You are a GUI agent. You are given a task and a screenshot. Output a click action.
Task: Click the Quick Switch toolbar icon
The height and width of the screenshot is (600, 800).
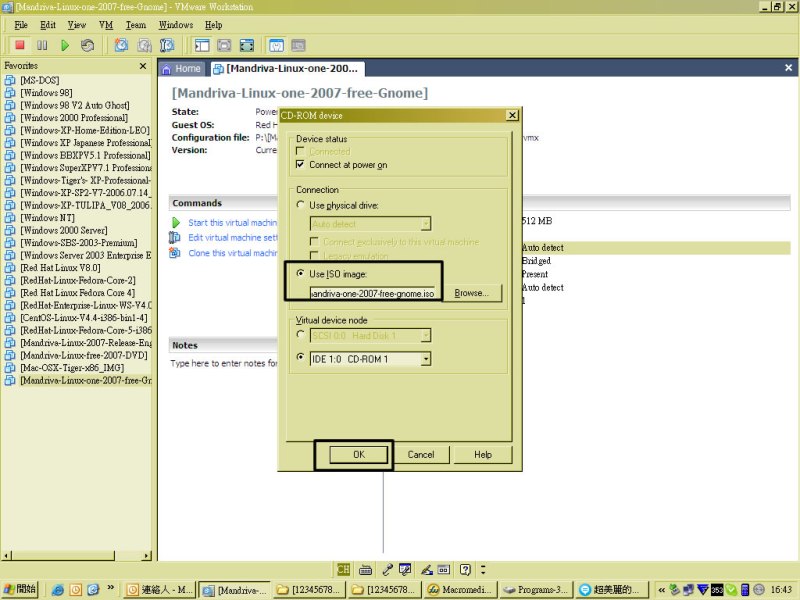224,45
